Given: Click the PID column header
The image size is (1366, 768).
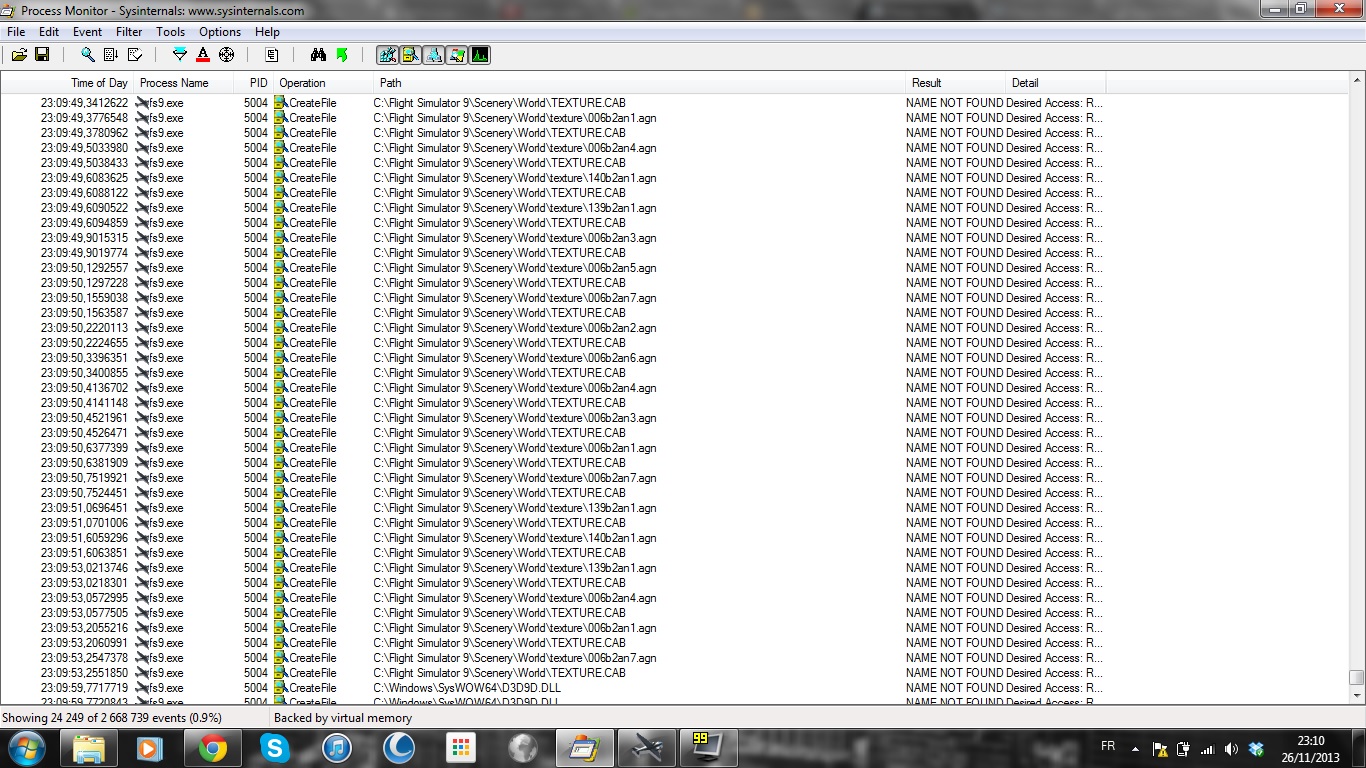Looking at the screenshot, I should (254, 83).
